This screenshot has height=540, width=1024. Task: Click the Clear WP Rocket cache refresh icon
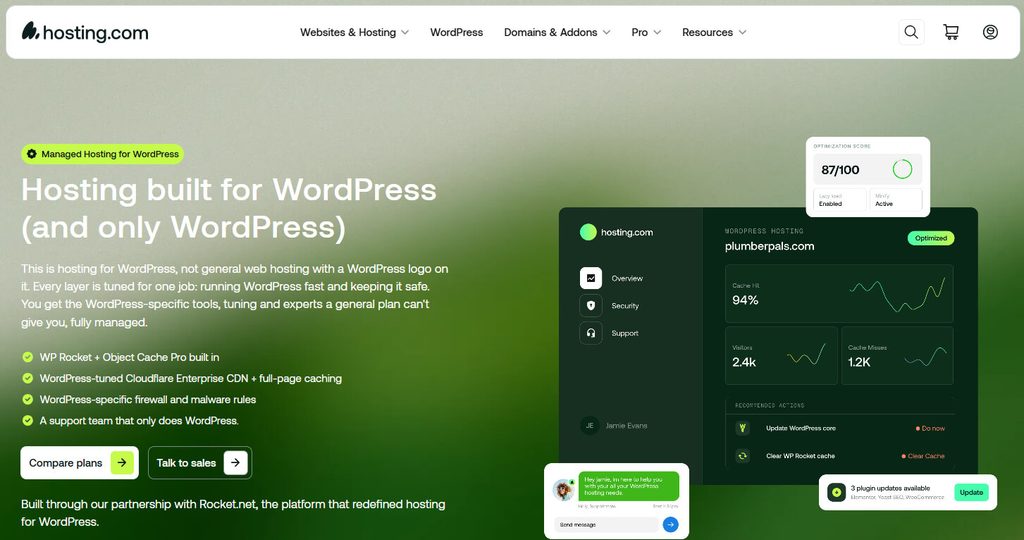pyautogui.click(x=743, y=456)
